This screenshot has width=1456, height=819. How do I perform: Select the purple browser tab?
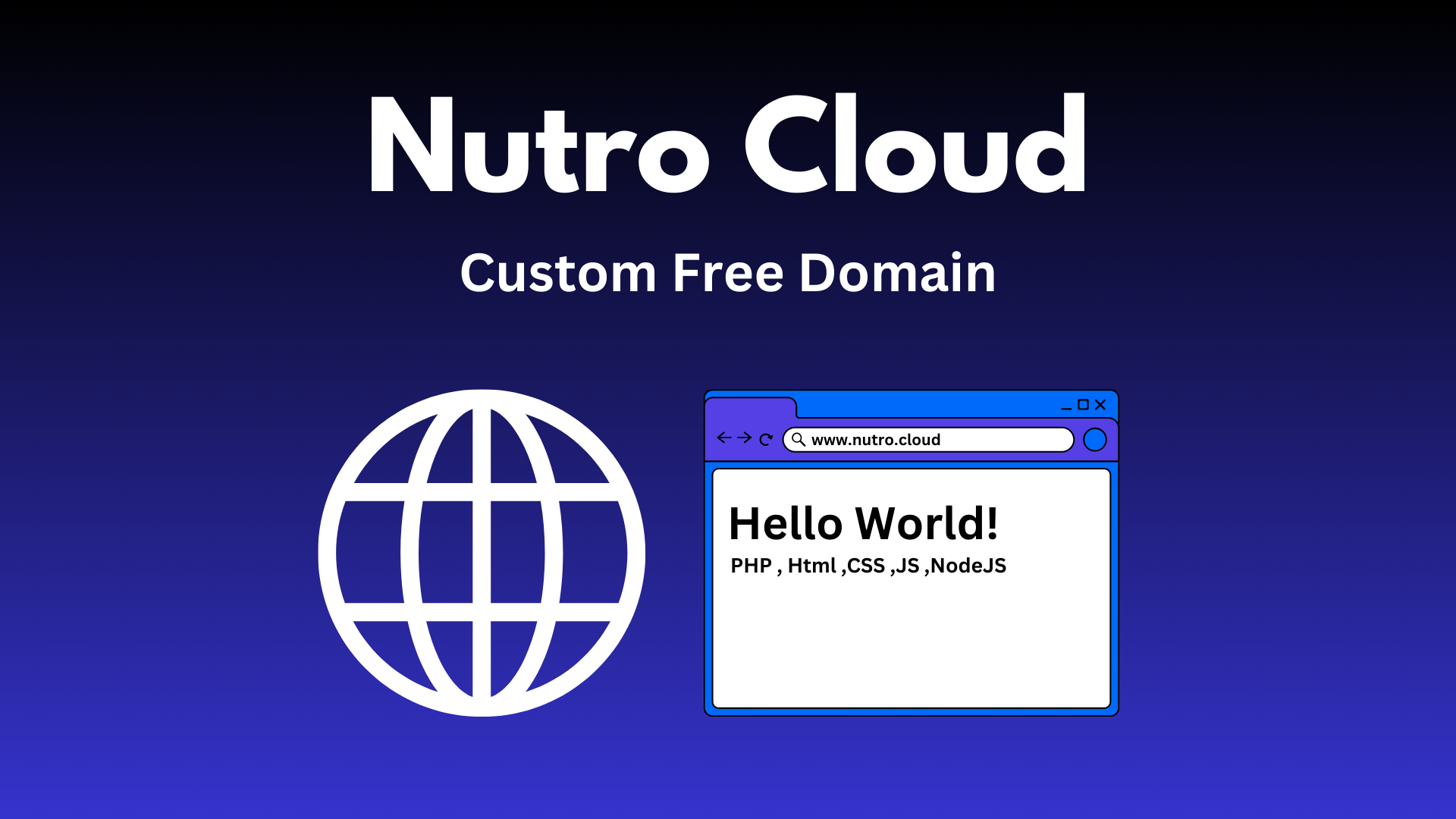(x=751, y=408)
